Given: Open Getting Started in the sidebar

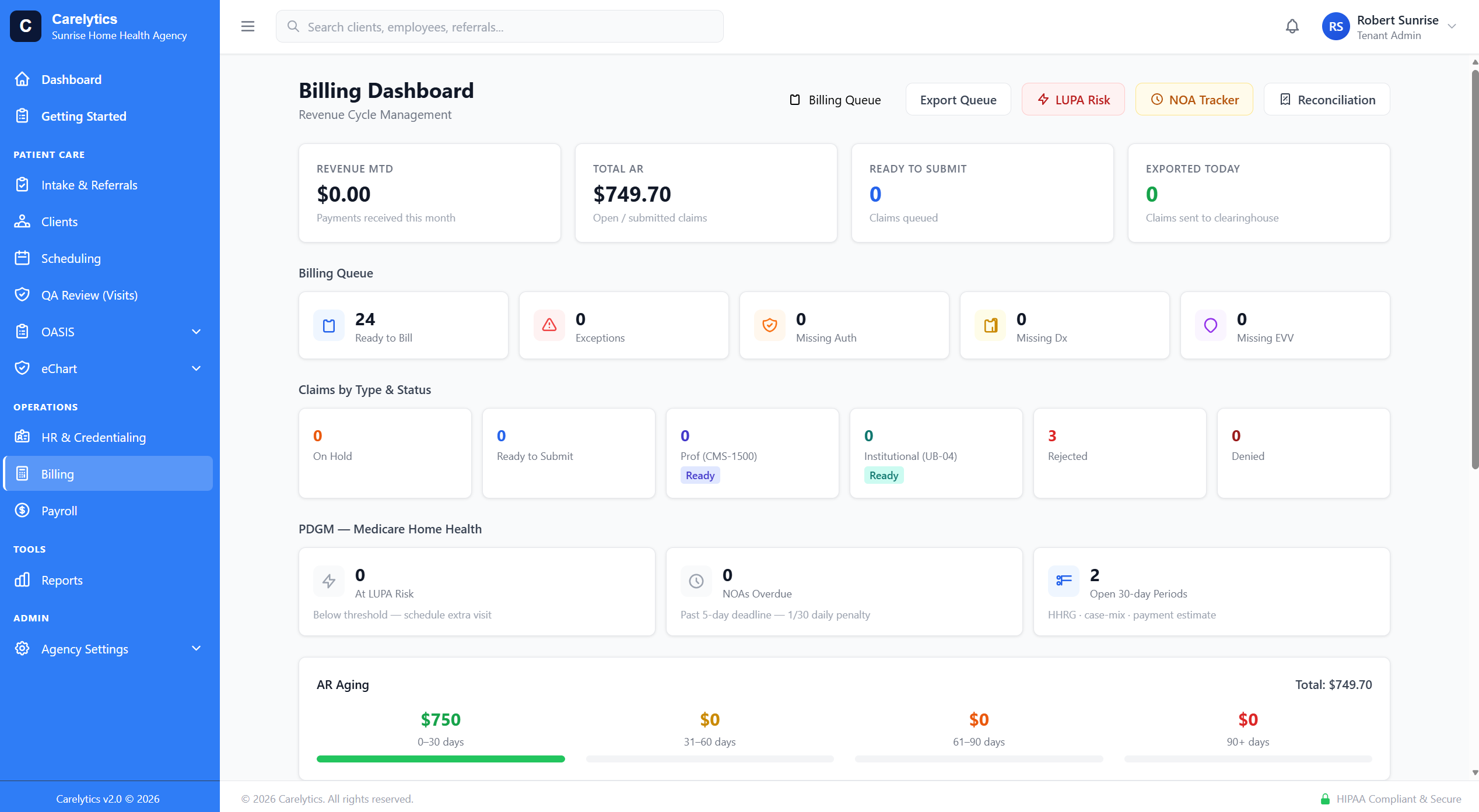Looking at the screenshot, I should click(x=108, y=116).
